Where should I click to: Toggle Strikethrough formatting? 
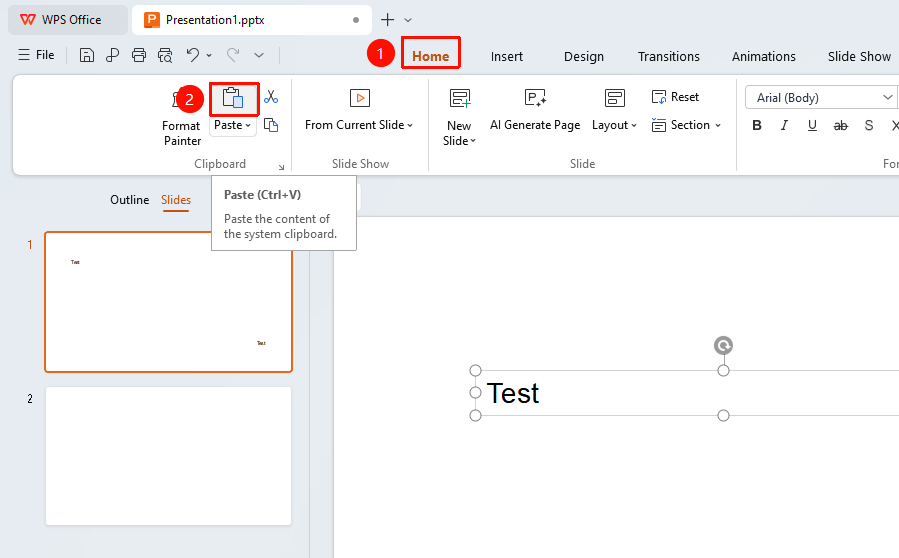point(841,126)
